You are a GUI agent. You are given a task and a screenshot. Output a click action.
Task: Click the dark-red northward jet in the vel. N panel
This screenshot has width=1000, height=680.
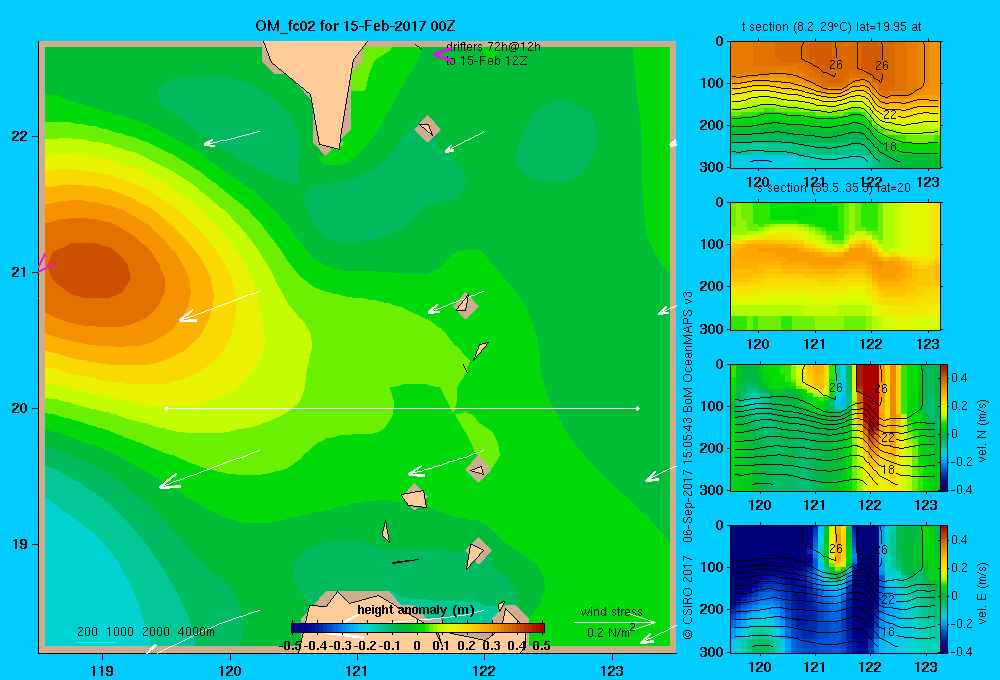coord(869,399)
